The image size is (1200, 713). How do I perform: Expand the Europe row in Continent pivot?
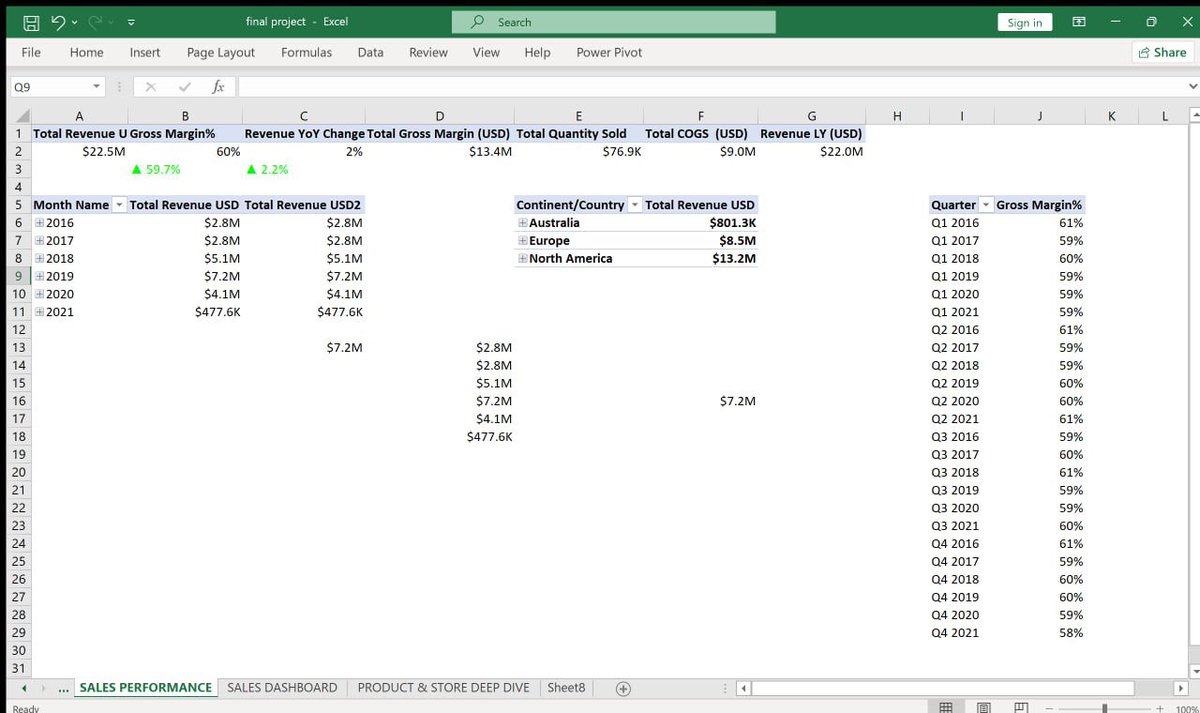tap(521, 240)
